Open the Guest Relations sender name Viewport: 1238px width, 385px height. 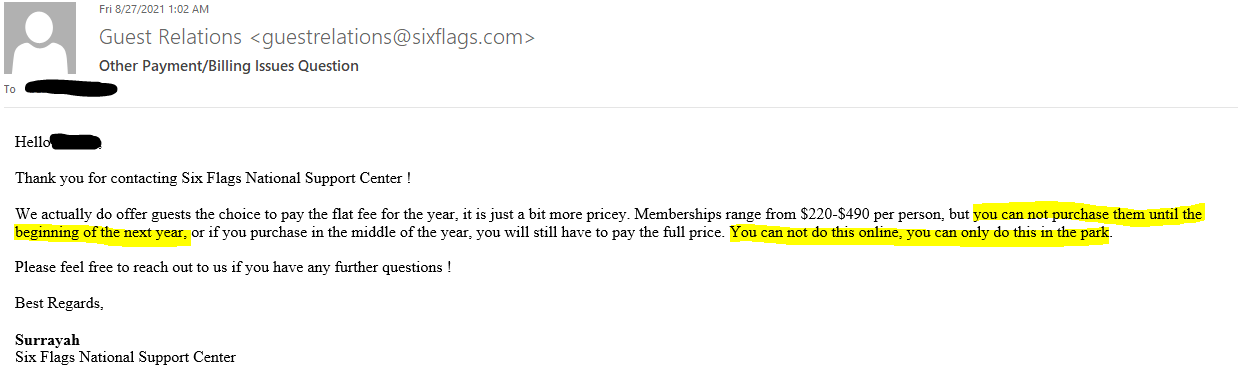point(170,37)
